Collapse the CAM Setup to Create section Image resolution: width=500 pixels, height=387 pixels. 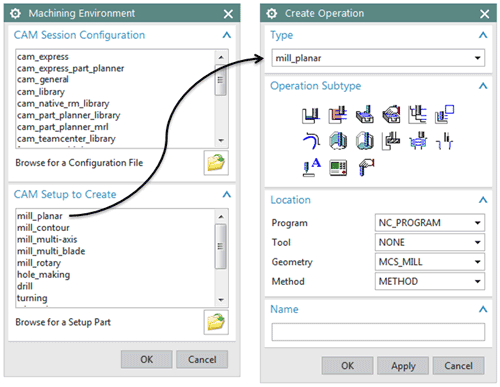pos(227,194)
